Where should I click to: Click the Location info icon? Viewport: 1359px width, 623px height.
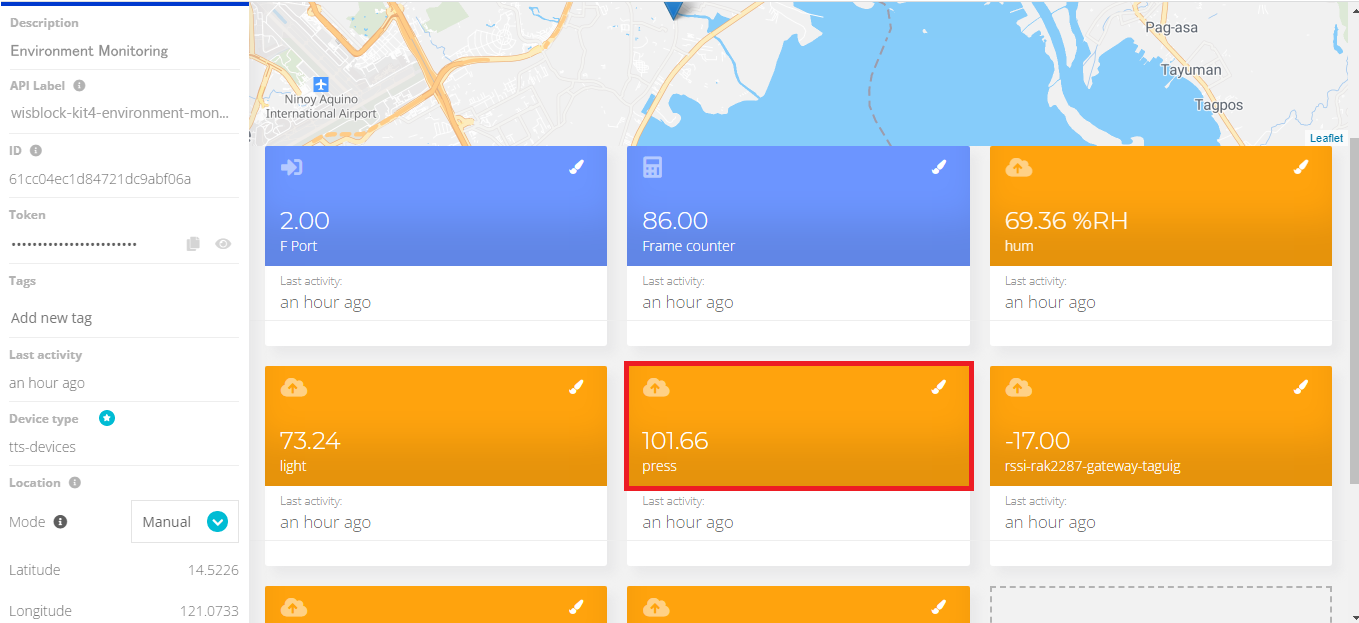click(75, 483)
